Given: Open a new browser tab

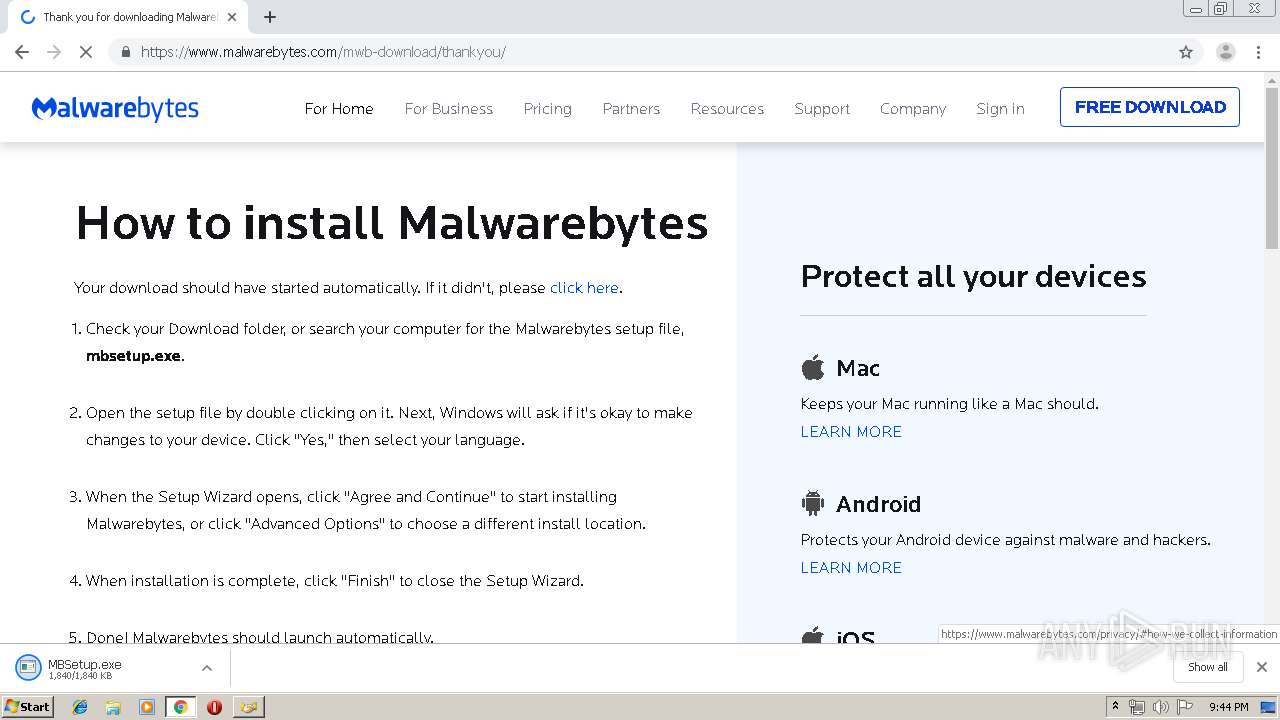Looking at the screenshot, I should [x=270, y=17].
